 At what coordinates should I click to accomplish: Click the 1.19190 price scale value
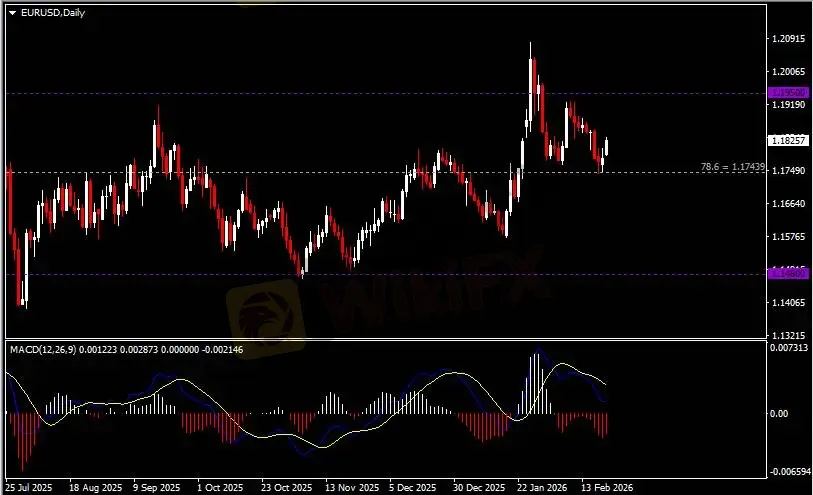[x=789, y=105]
